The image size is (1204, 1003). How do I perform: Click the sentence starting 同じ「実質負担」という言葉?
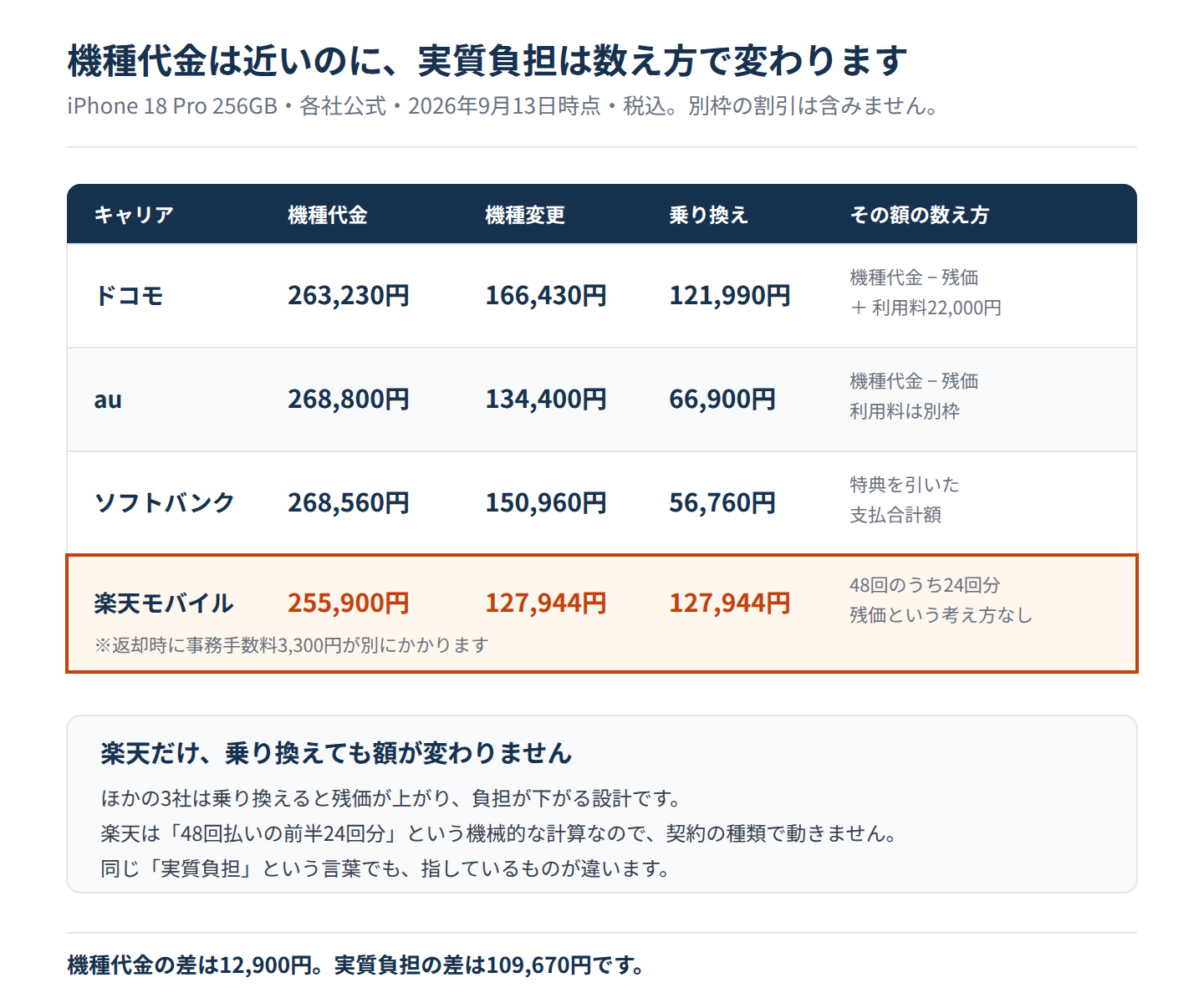pyautogui.click(x=385, y=868)
